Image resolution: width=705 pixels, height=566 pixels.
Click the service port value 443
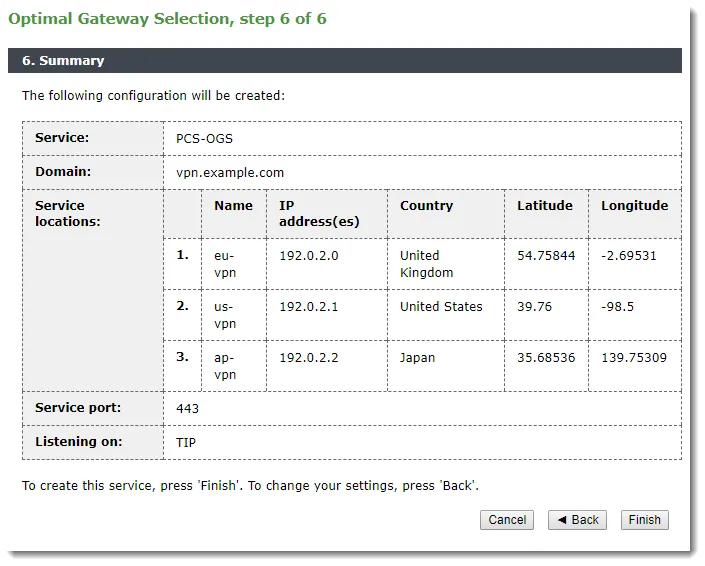tap(187, 409)
